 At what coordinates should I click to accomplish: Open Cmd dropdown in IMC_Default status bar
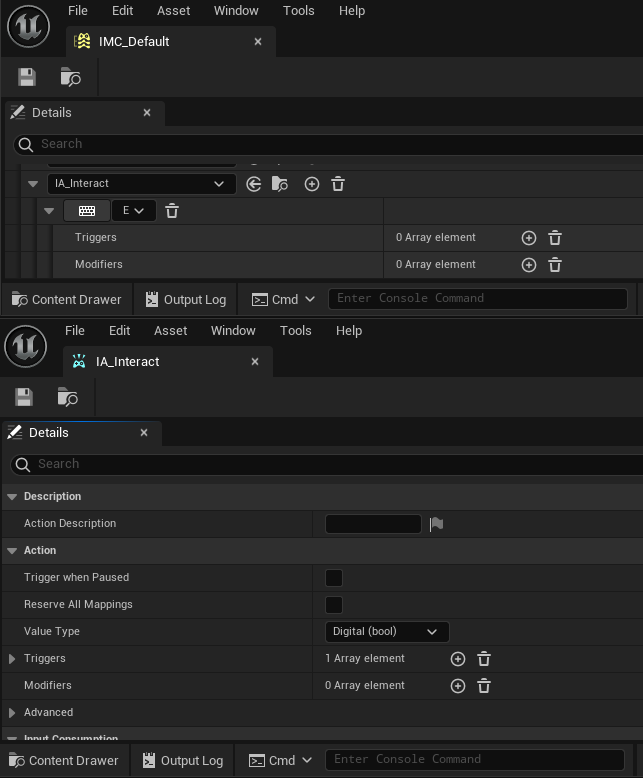[x=283, y=300]
